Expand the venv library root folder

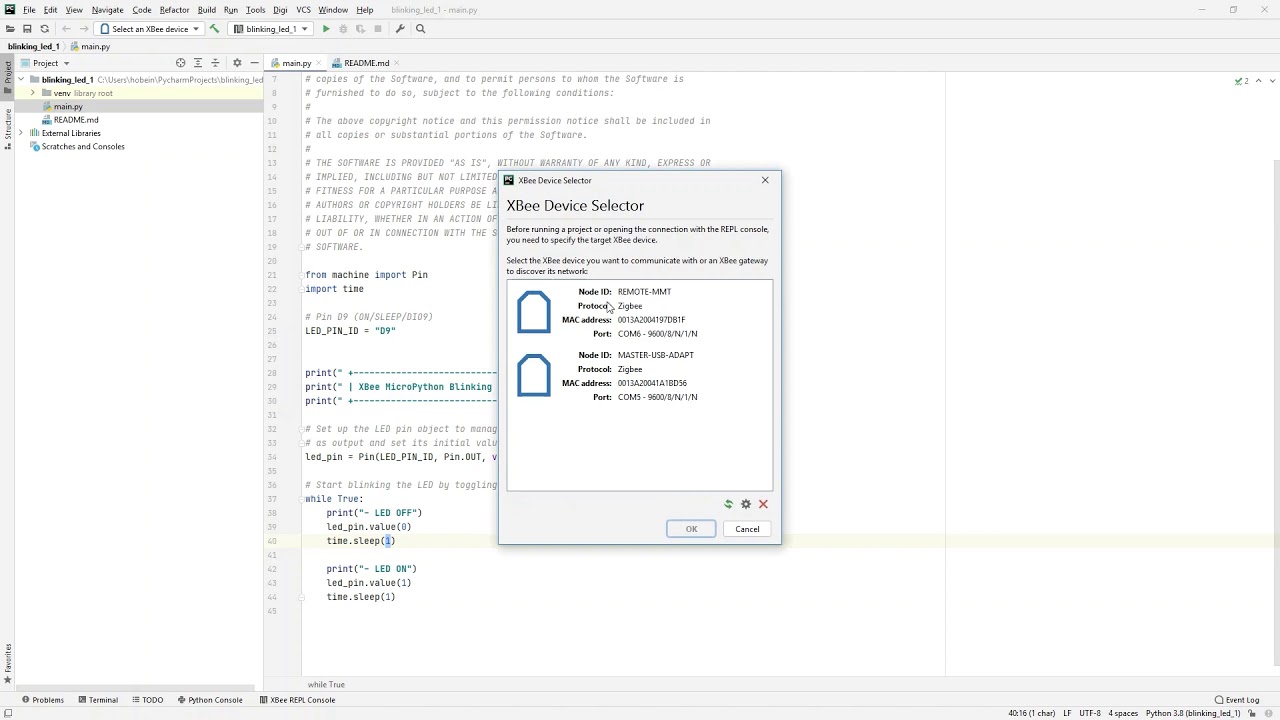point(33,93)
